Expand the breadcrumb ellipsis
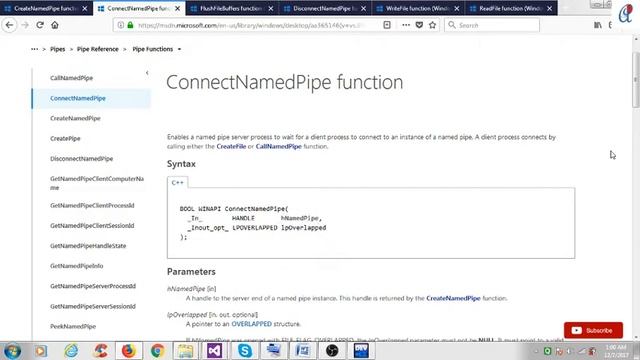The width and height of the screenshot is (640, 360). [x=35, y=49]
